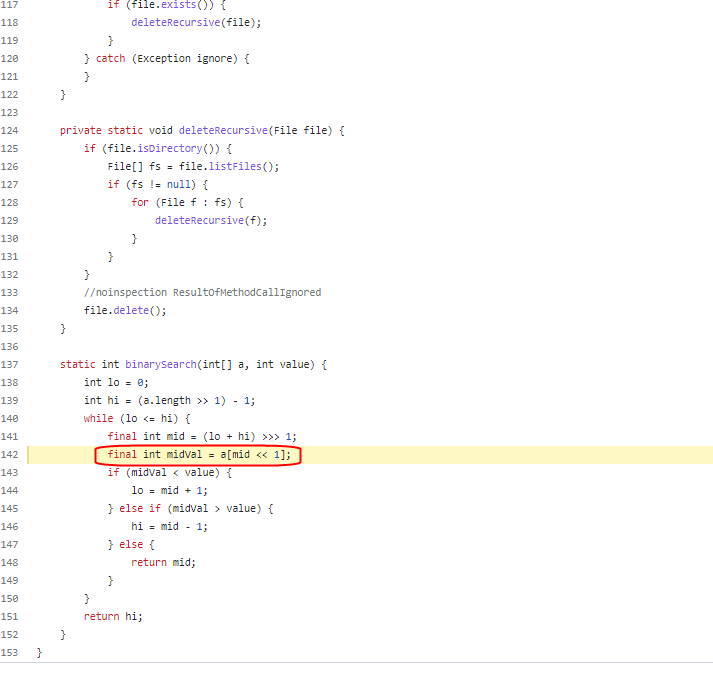Viewport: 713px width, 698px height.
Task: Select the text 'final int midVal = a[mid << 1];'
Action: (199, 455)
